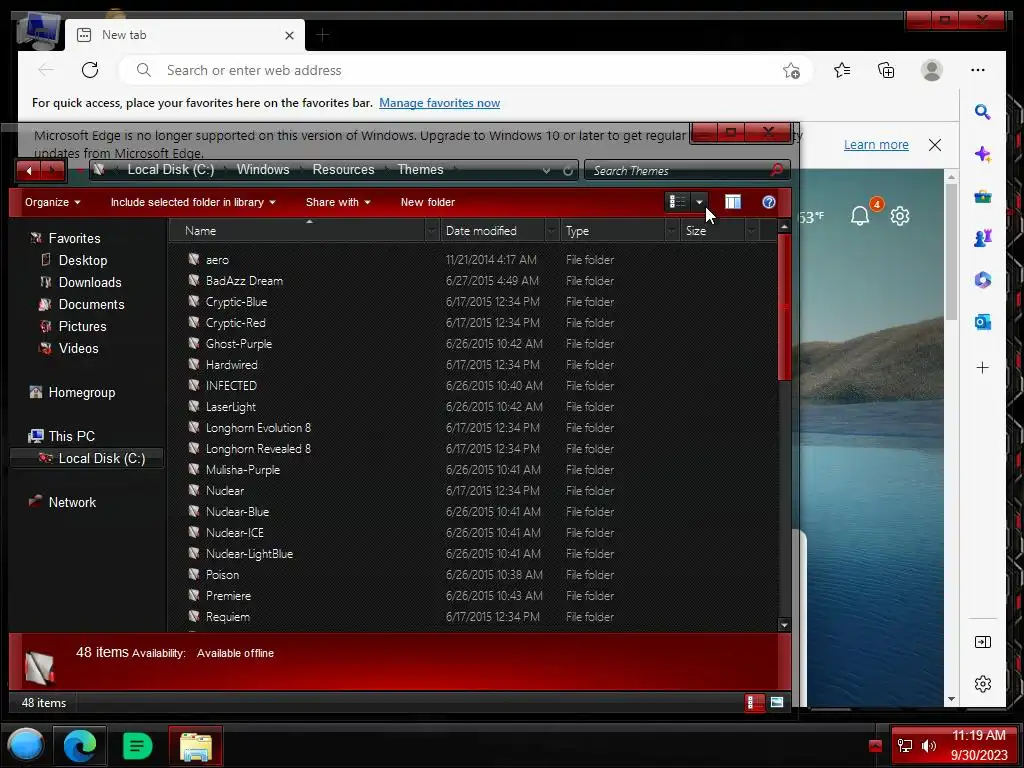The width and height of the screenshot is (1024, 768).
Task: Expand the address bar history dropdown
Action: [x=546, y=170]
